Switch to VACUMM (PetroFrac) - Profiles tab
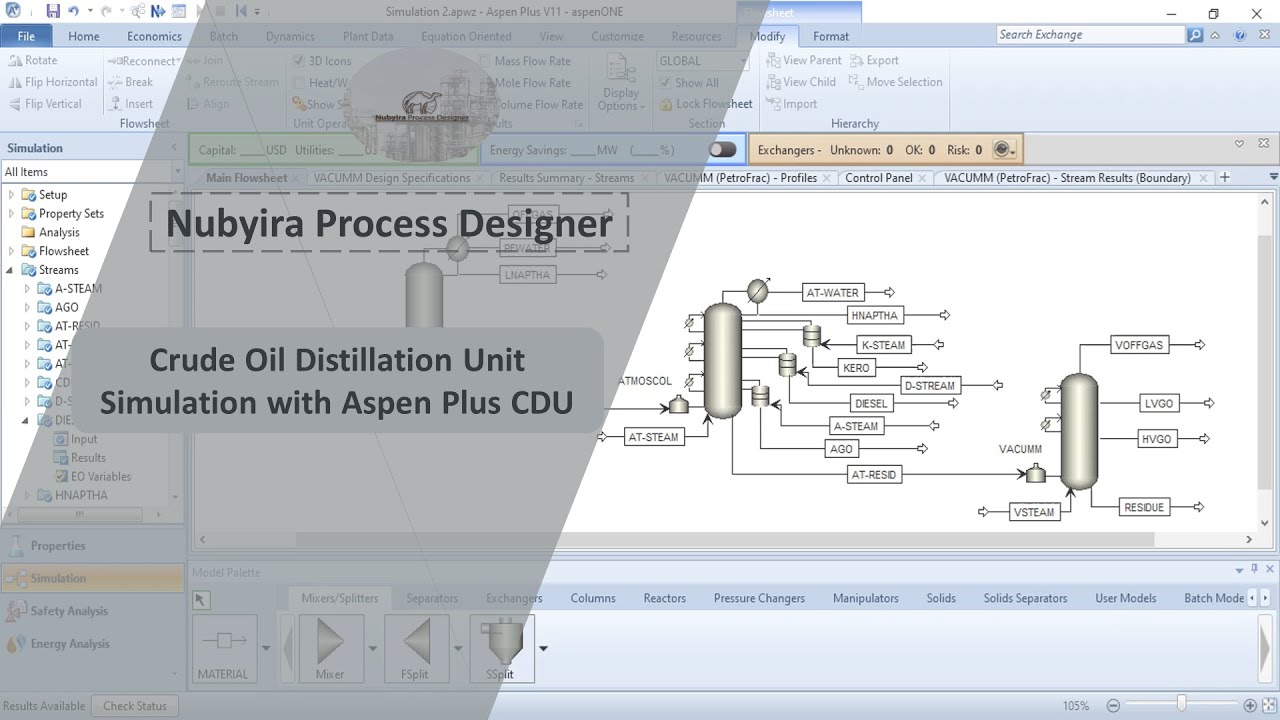 [x=740, y=178]
